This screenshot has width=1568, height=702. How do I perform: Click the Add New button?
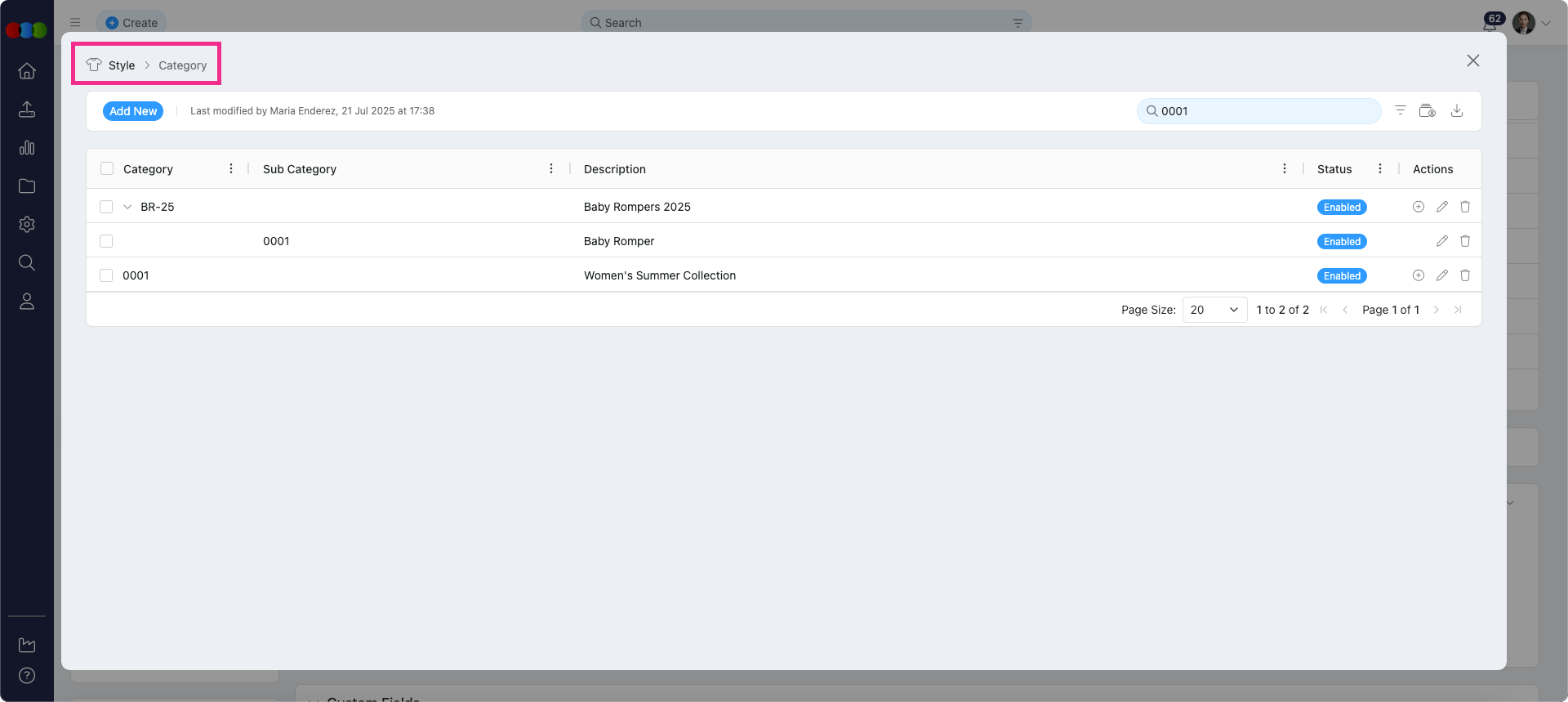click(133, 111)
